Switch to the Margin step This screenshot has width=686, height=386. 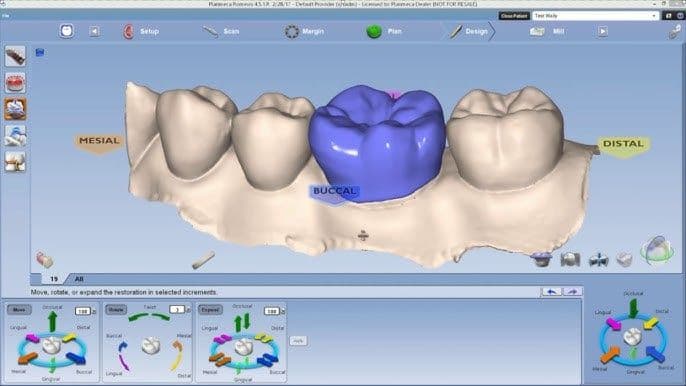point(304,32)
